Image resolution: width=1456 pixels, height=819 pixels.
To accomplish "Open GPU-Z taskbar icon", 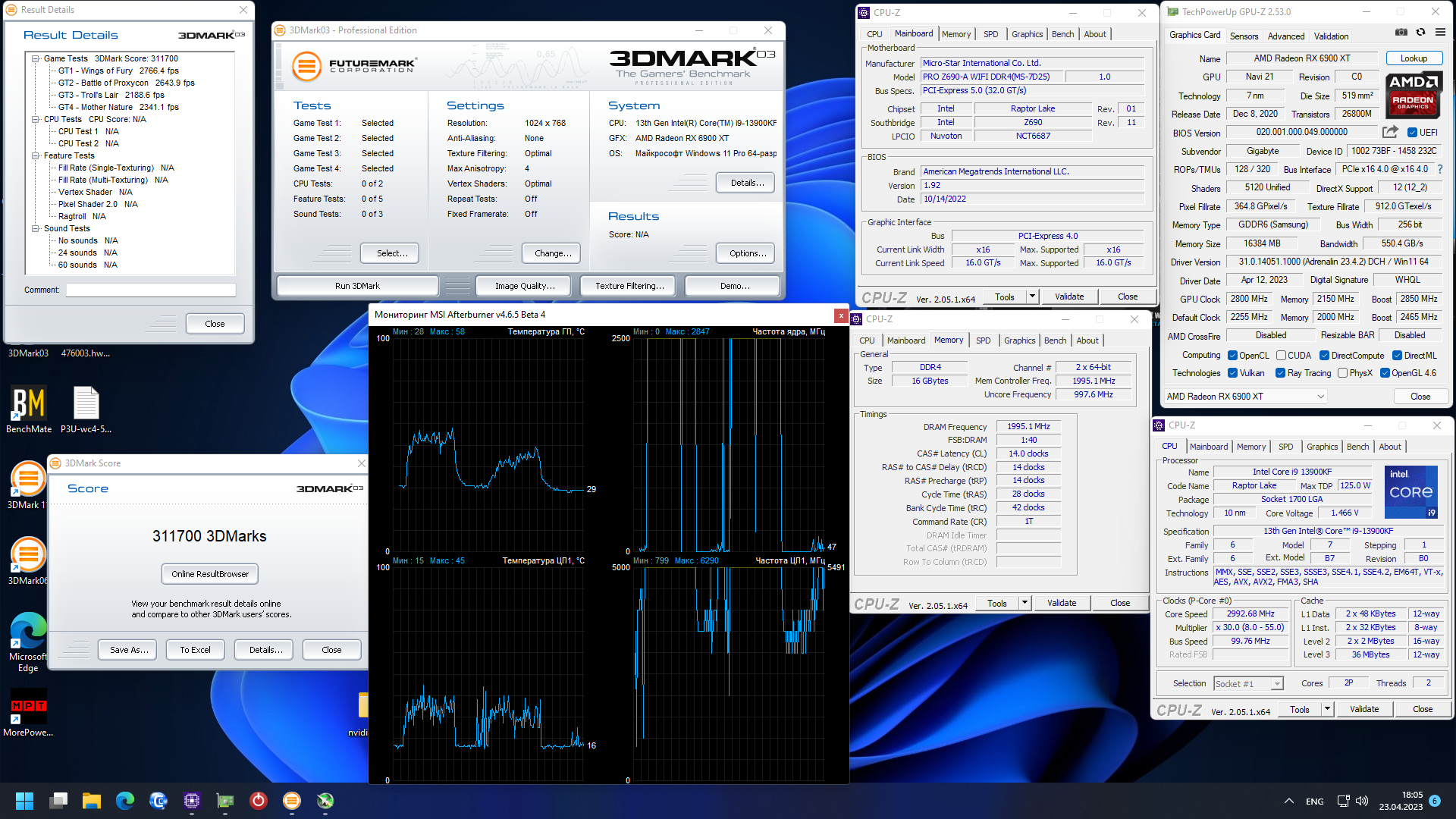I will point(225,801).
